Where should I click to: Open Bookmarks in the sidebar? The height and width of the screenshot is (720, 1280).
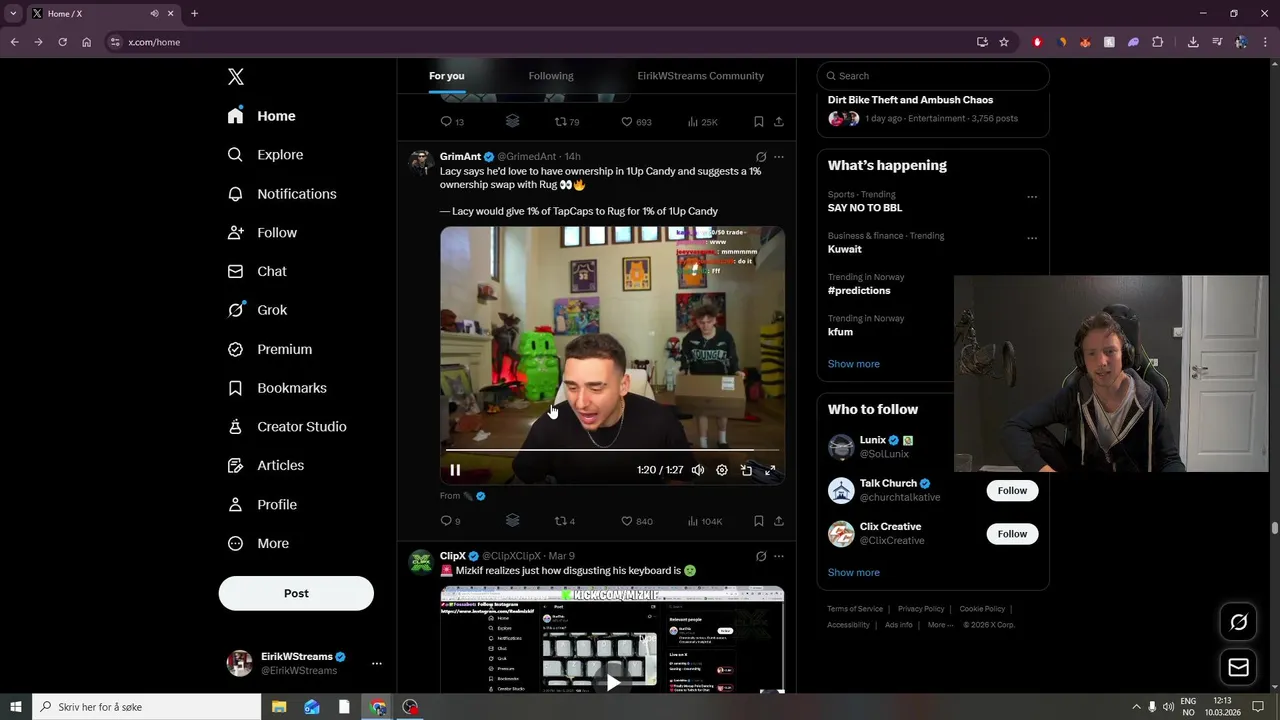pyautogui.click(x=278, y=388)
